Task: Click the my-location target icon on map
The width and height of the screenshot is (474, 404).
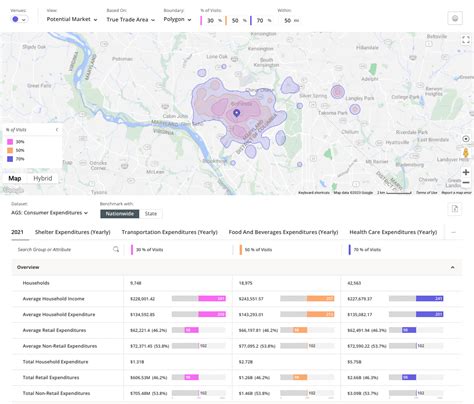Action: click(466, 139)
